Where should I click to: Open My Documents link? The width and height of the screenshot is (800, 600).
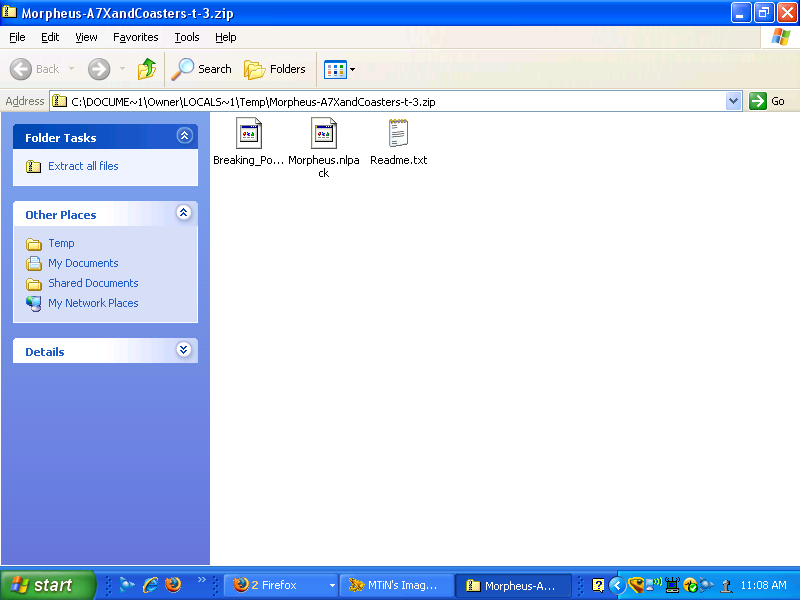(x=83, y=263)
